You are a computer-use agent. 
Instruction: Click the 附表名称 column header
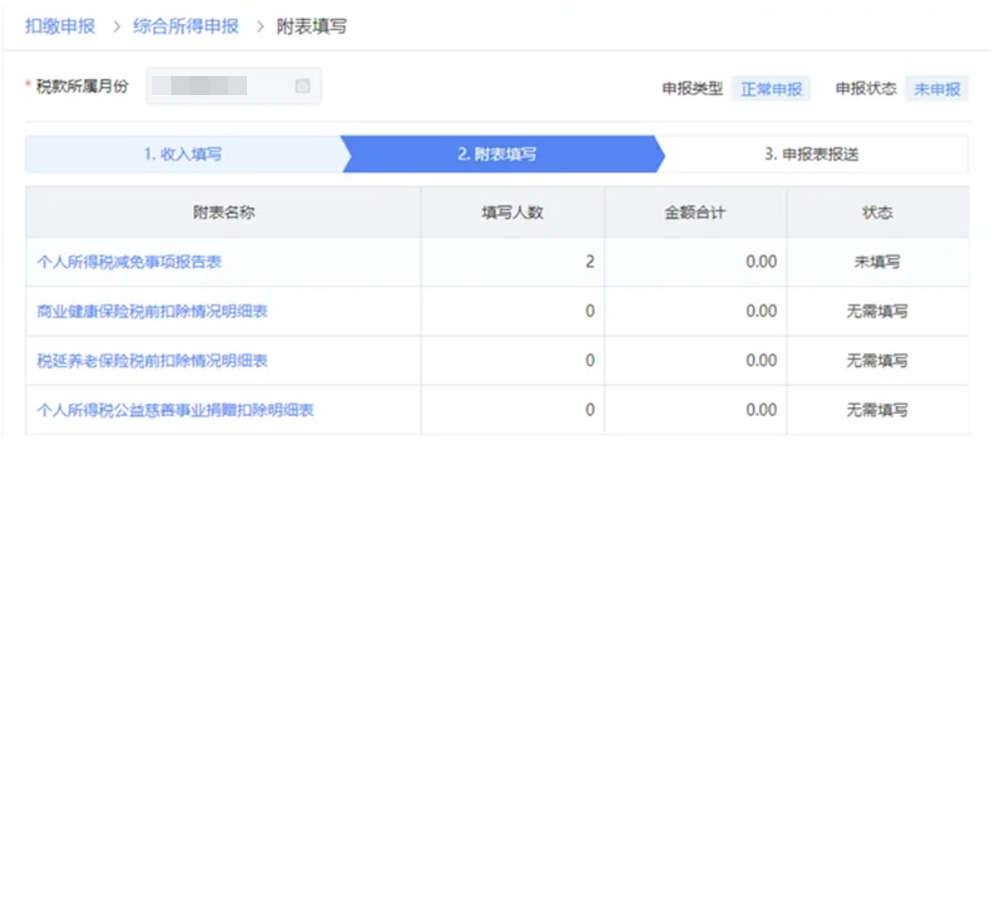224,212
